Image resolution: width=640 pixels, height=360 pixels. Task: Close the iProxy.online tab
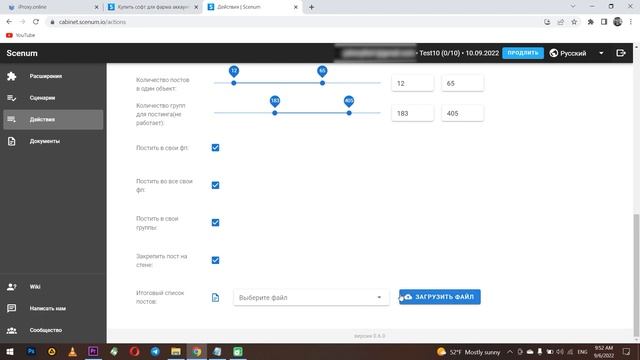[96, 7]
